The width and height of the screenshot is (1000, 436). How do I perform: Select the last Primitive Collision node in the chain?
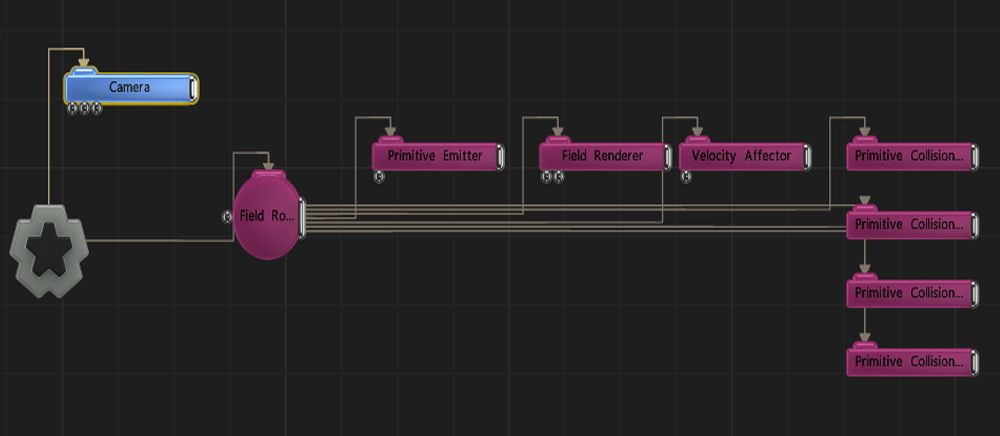pyautogui.click(x=913, y=361)
